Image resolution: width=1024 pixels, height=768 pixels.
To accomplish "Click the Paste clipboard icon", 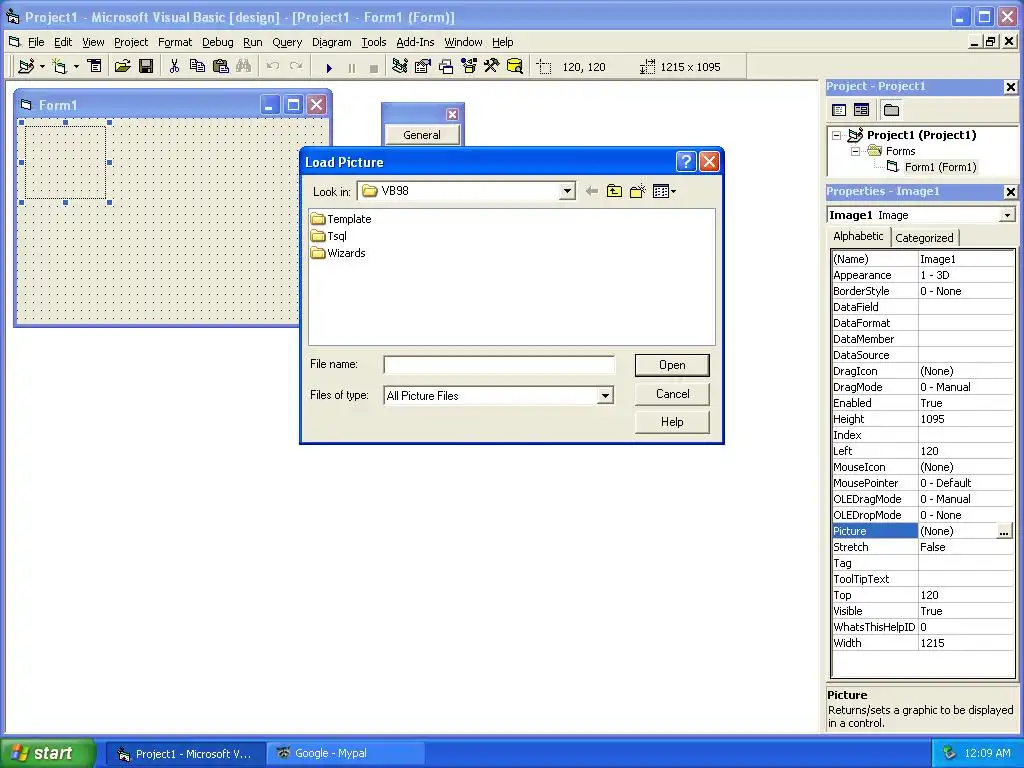I will (x=221, y=67).
